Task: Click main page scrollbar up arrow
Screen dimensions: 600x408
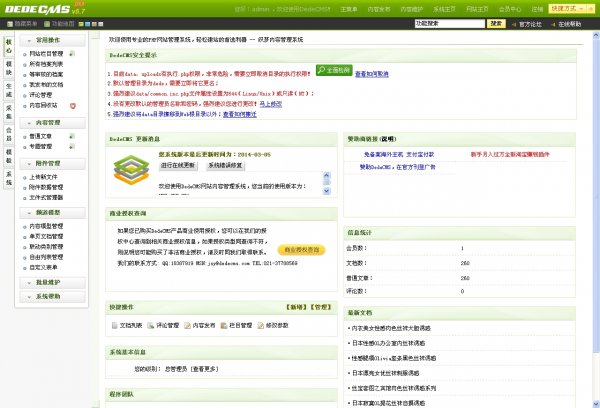Action: click(596, 35)
